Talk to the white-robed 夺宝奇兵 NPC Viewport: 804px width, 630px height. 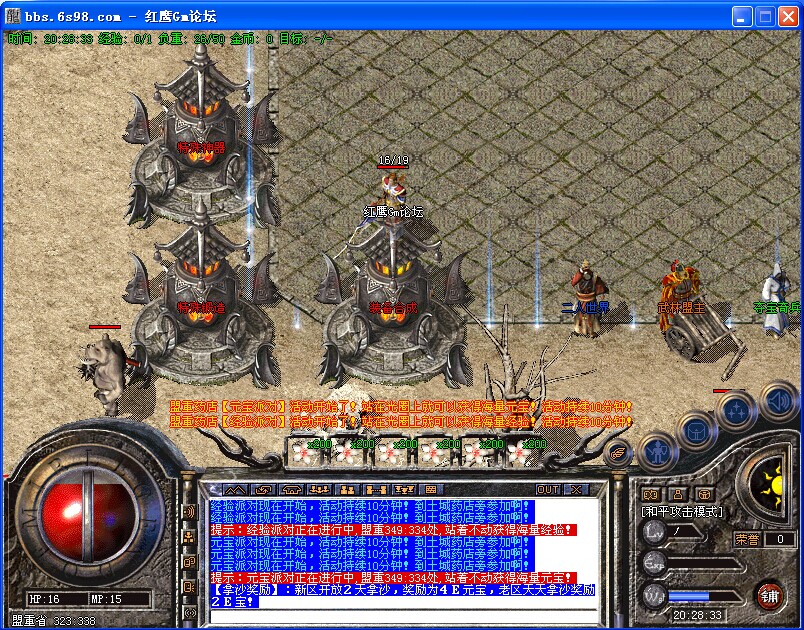pyautogui.click(x=778, y=300)
